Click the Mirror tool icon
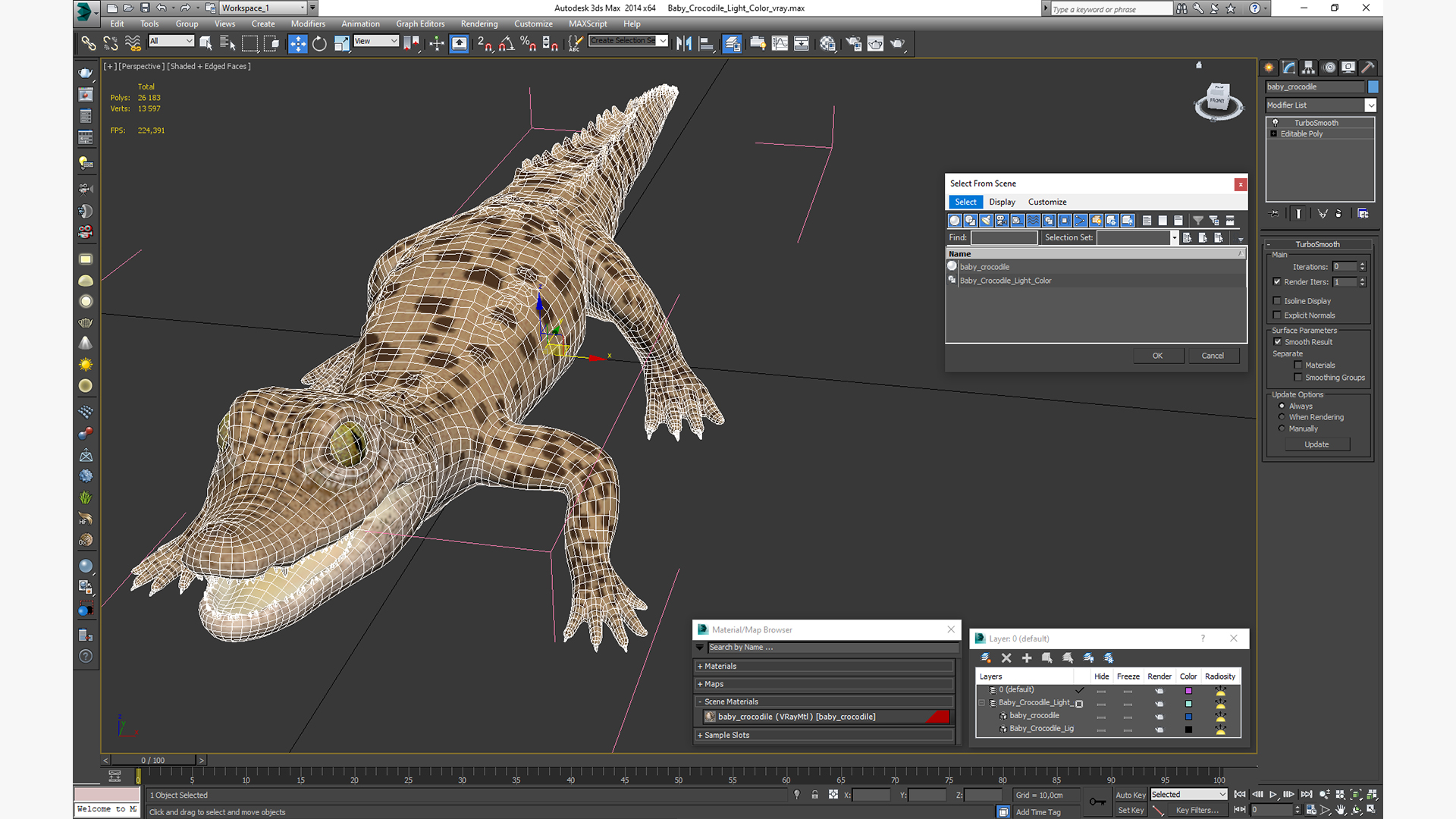 684,44
